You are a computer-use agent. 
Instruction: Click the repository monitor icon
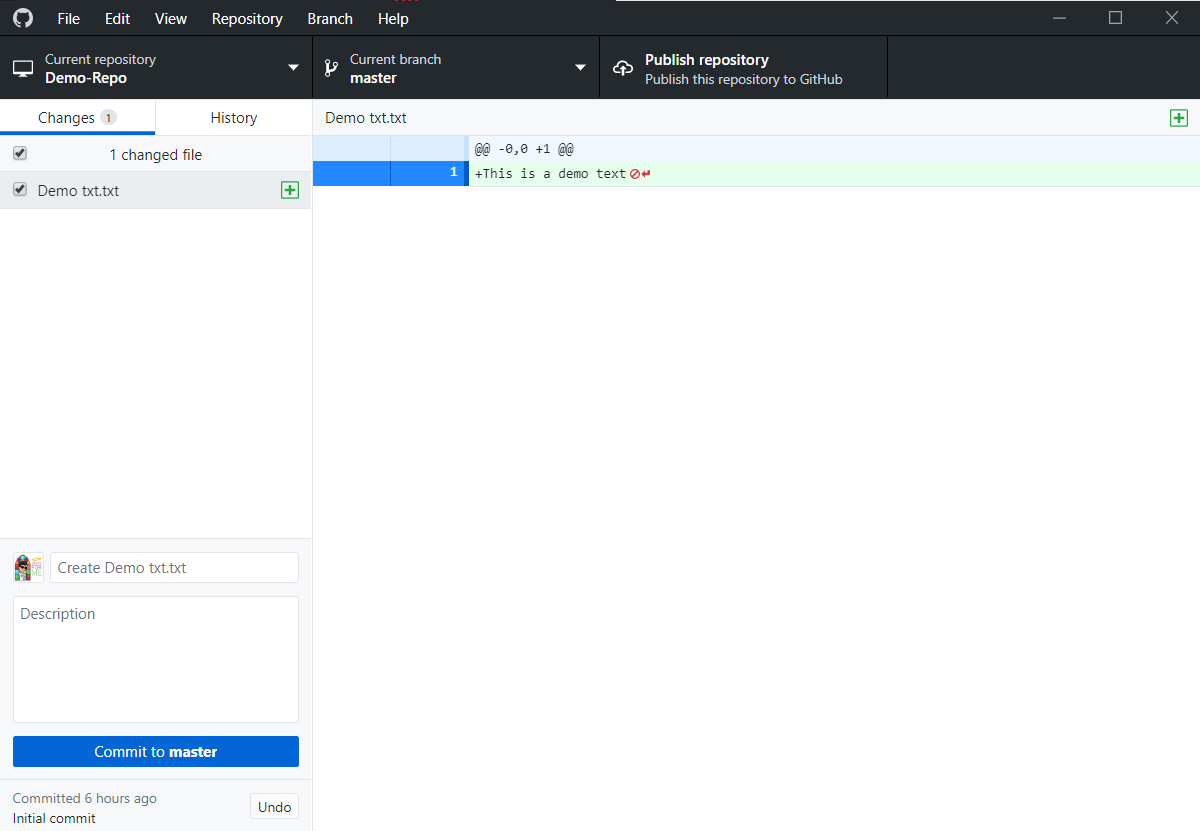click(22, 68)
